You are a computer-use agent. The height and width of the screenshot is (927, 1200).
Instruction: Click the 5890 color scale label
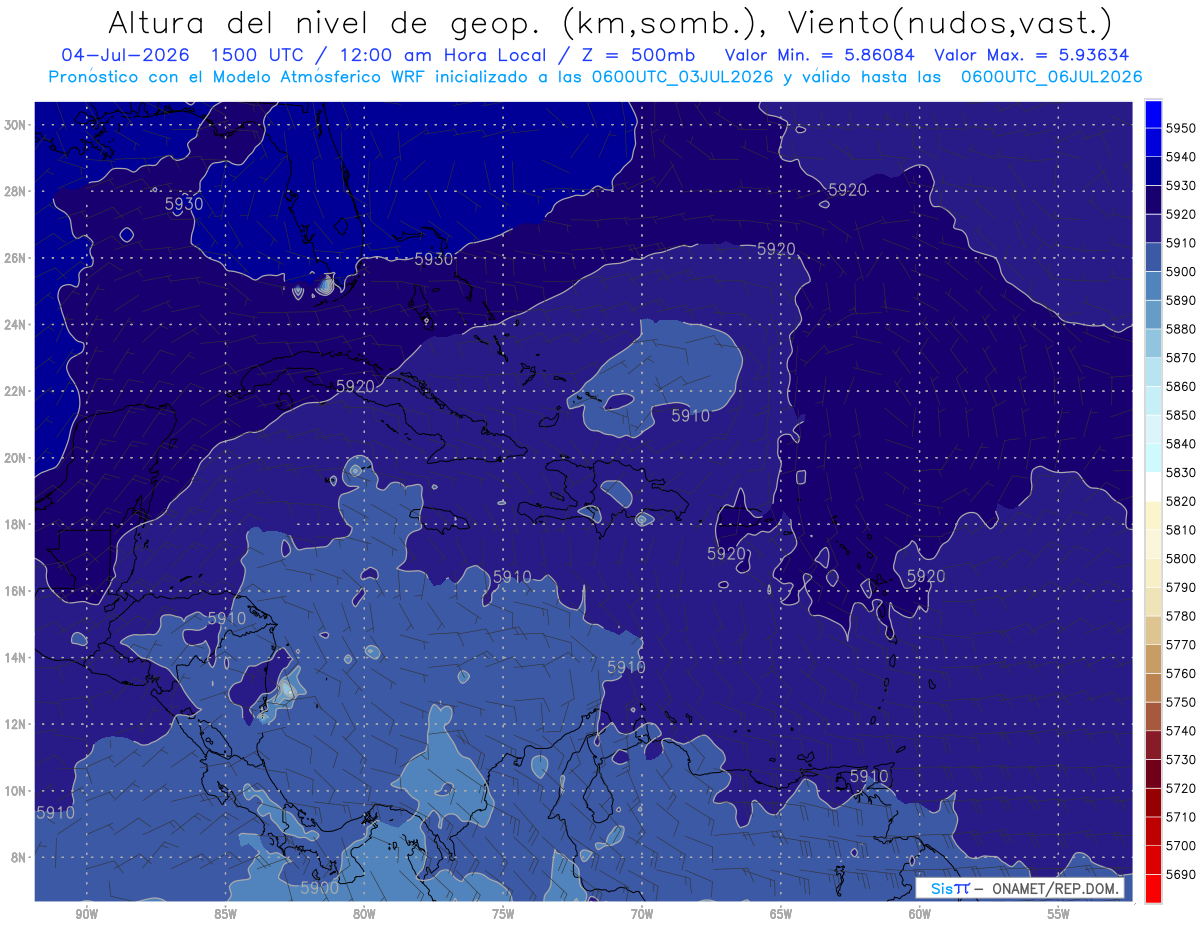(x=1181, y=300)
